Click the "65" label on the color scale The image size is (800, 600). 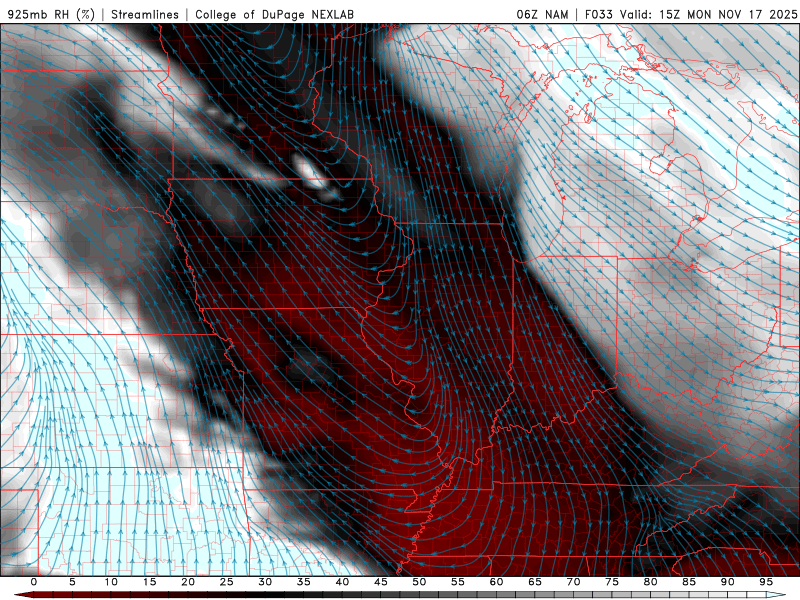click(535, 582)
